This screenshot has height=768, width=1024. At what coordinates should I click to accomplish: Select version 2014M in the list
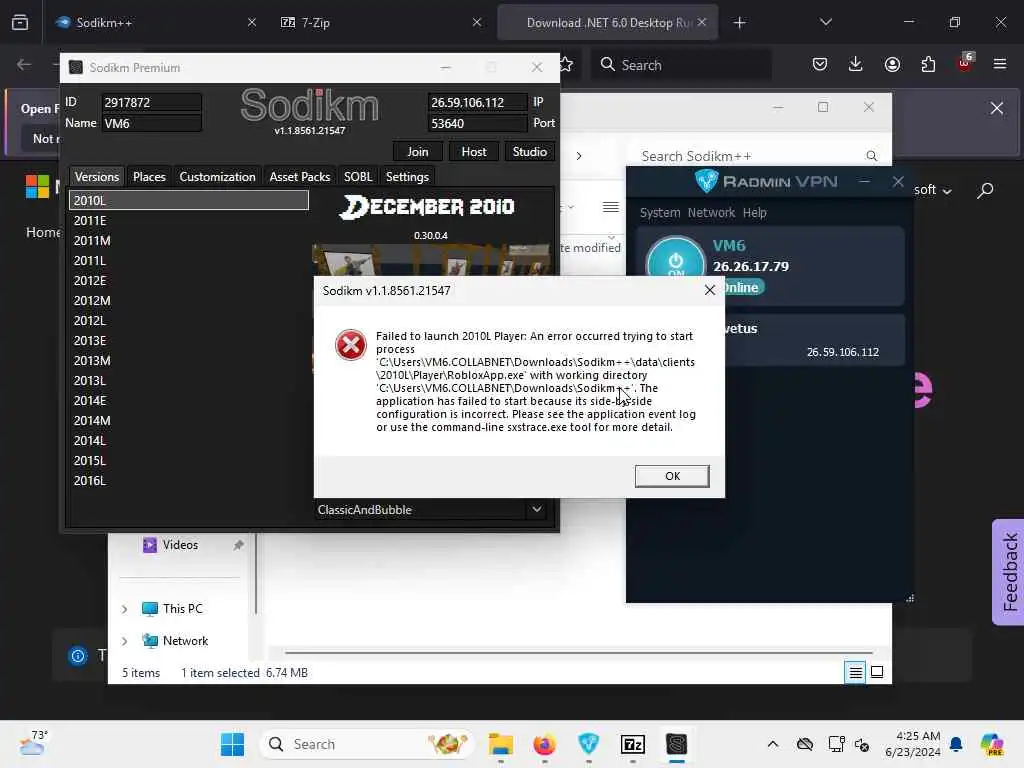point(189,421)
